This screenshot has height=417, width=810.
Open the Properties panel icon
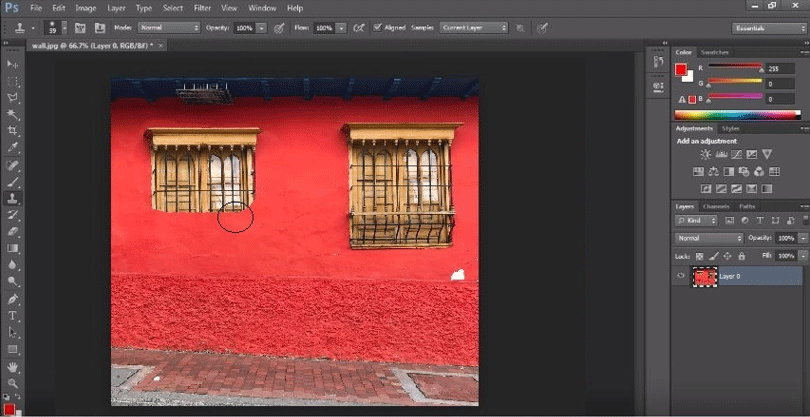pyautogui.click(x=658, y=86)
